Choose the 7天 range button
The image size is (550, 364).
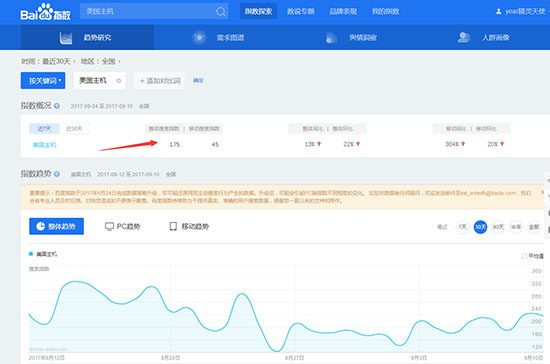tap(462, 227)
